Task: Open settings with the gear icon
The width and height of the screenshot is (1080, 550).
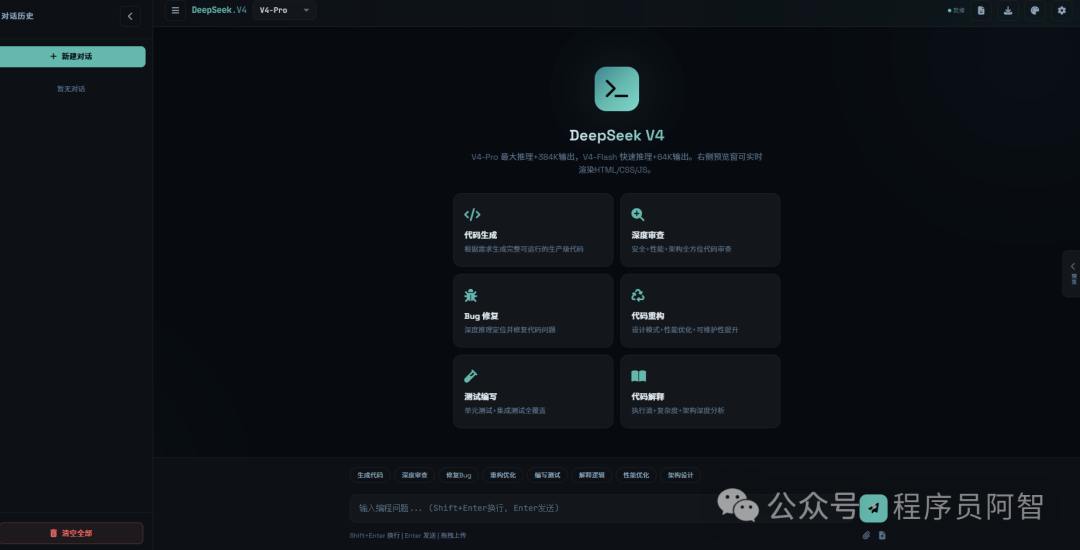Action: pyautogui.click(x=1061, y=10)
